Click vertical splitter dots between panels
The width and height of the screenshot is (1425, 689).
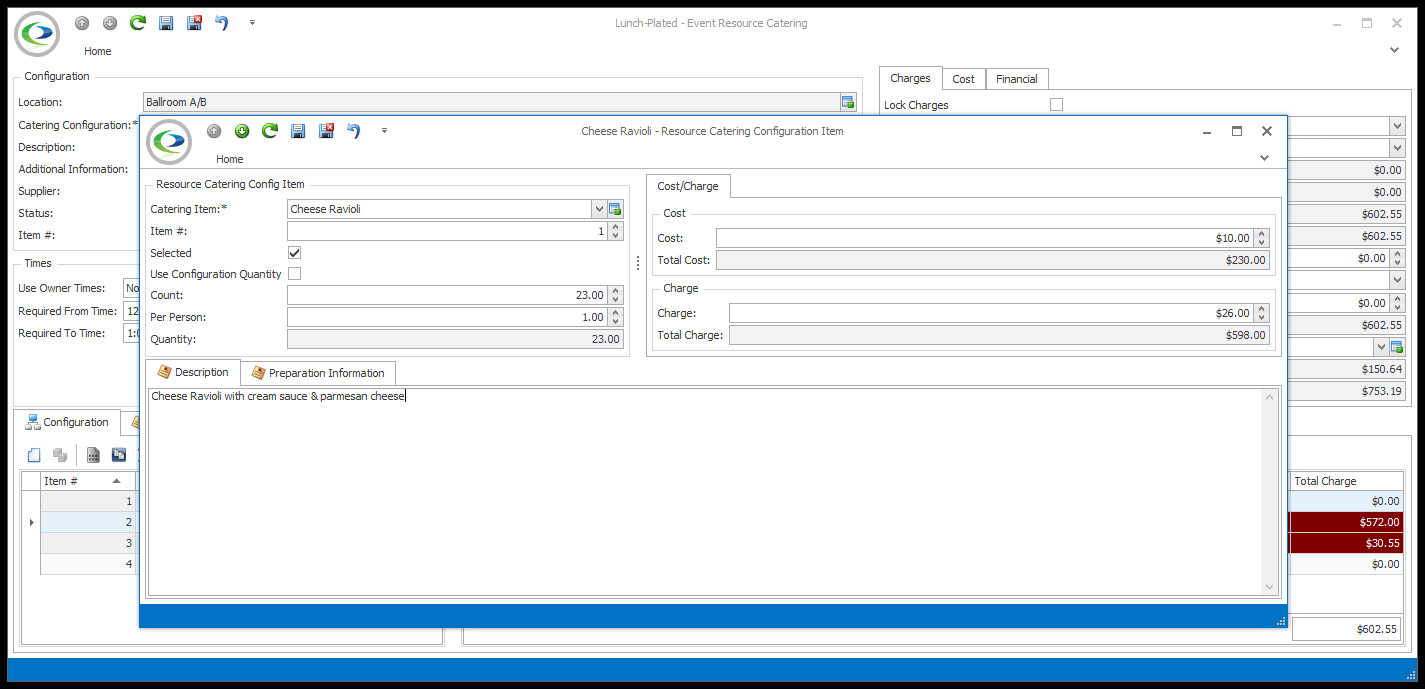coord(638,263)
